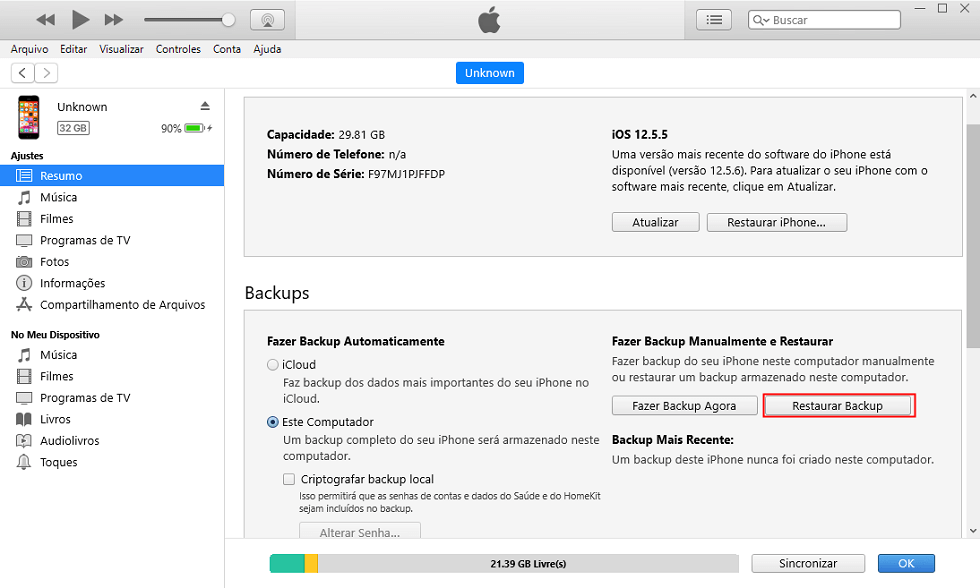
Task: Click the battery status icon
Action: pyautogui.click(x=195, y=128)
